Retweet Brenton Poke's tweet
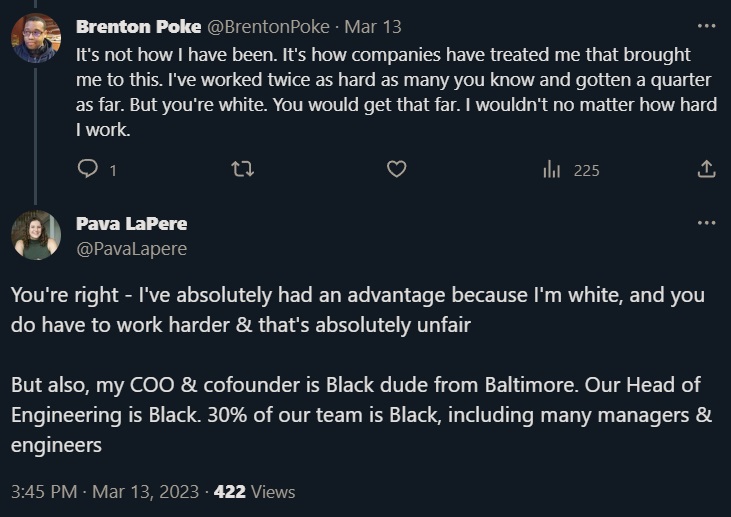 (x=242, y=169)
